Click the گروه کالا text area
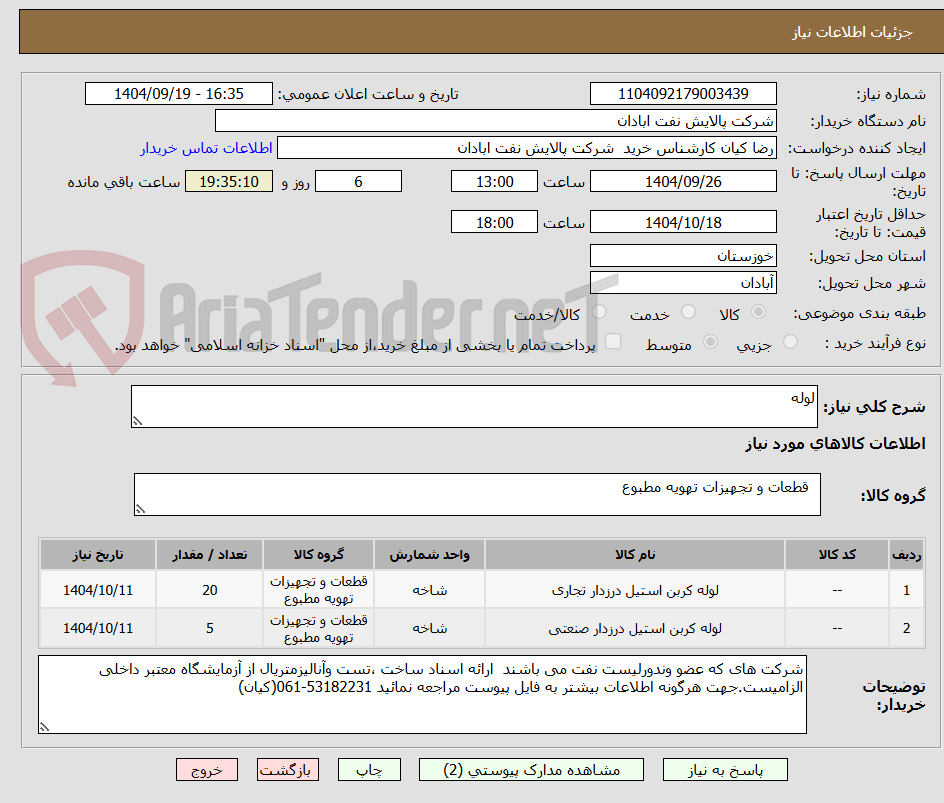This screenshot has height=803, width=944. 477,494
